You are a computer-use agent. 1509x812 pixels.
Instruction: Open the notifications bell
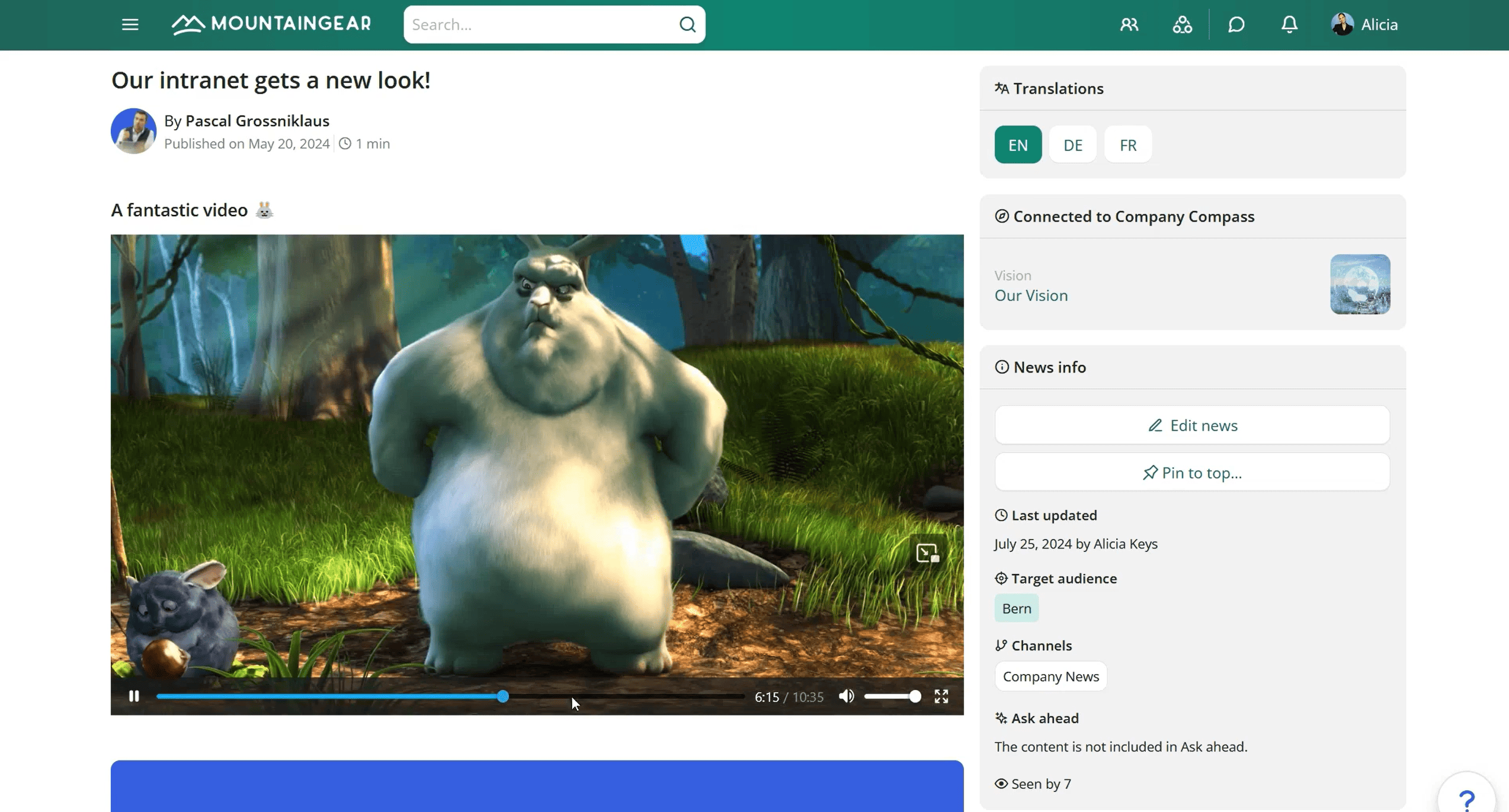pos(1289,24)
